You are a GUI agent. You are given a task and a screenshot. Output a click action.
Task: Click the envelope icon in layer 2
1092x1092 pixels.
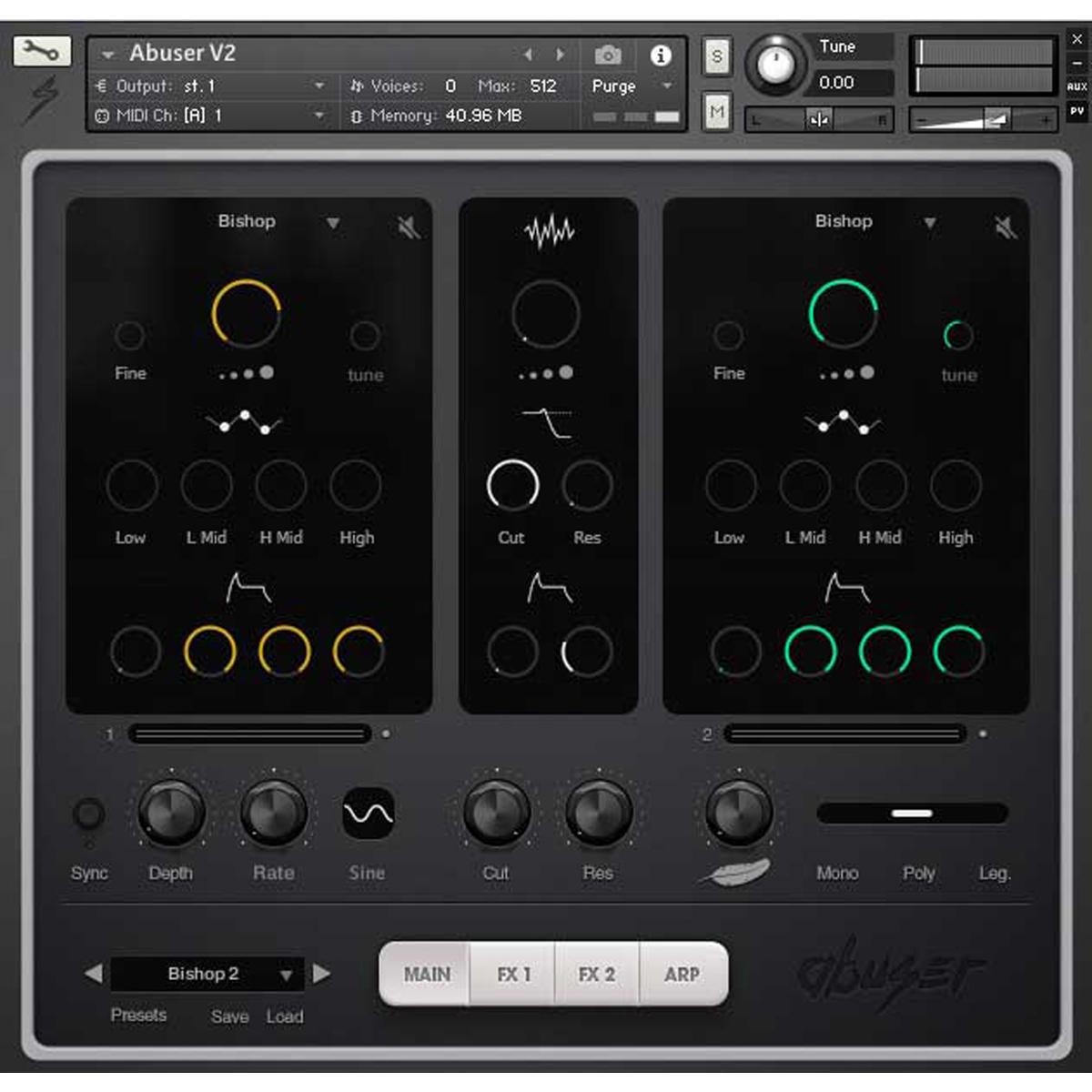[846, 589]
